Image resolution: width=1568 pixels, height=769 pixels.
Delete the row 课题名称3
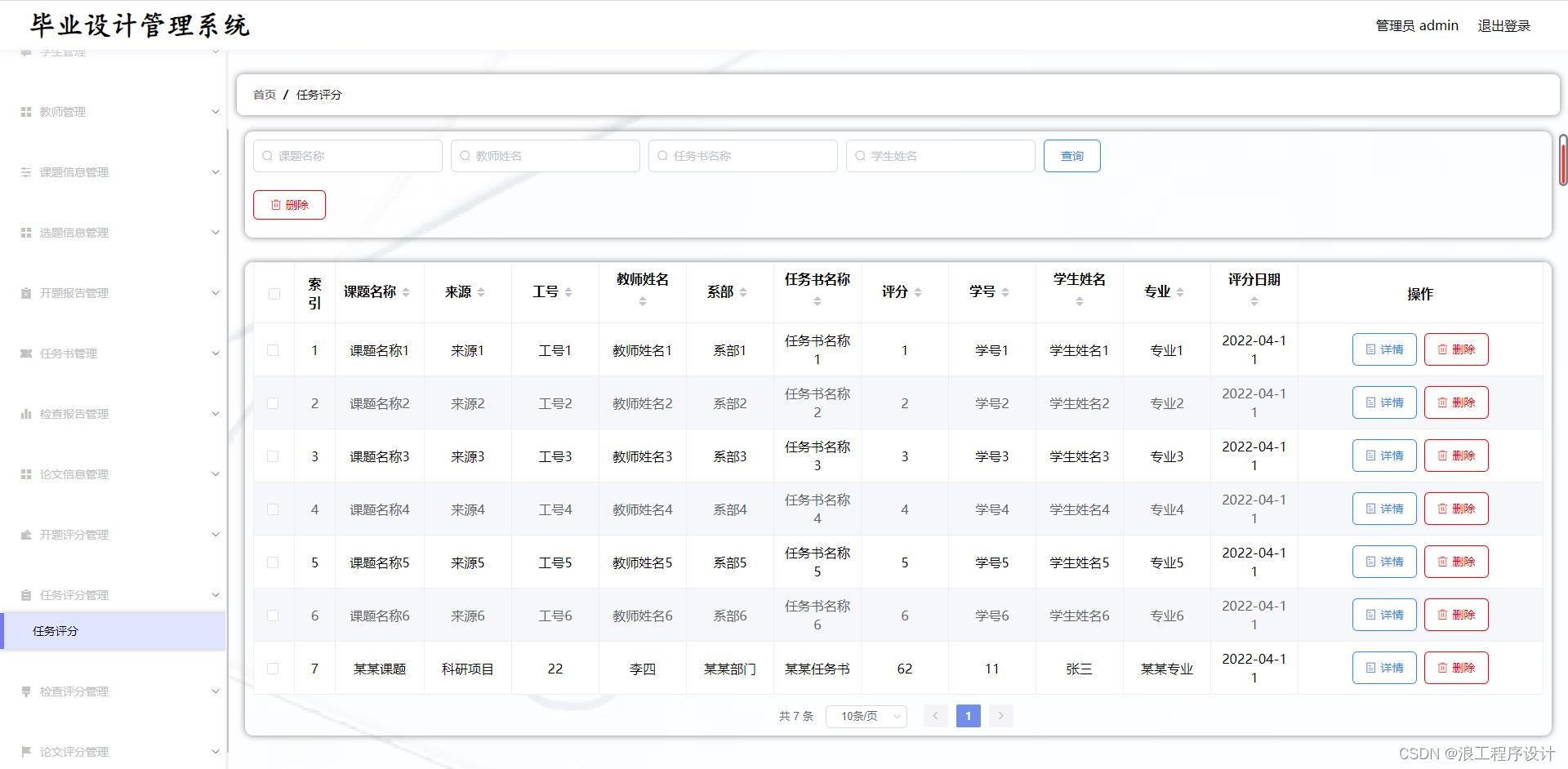tap(1456, 456)
